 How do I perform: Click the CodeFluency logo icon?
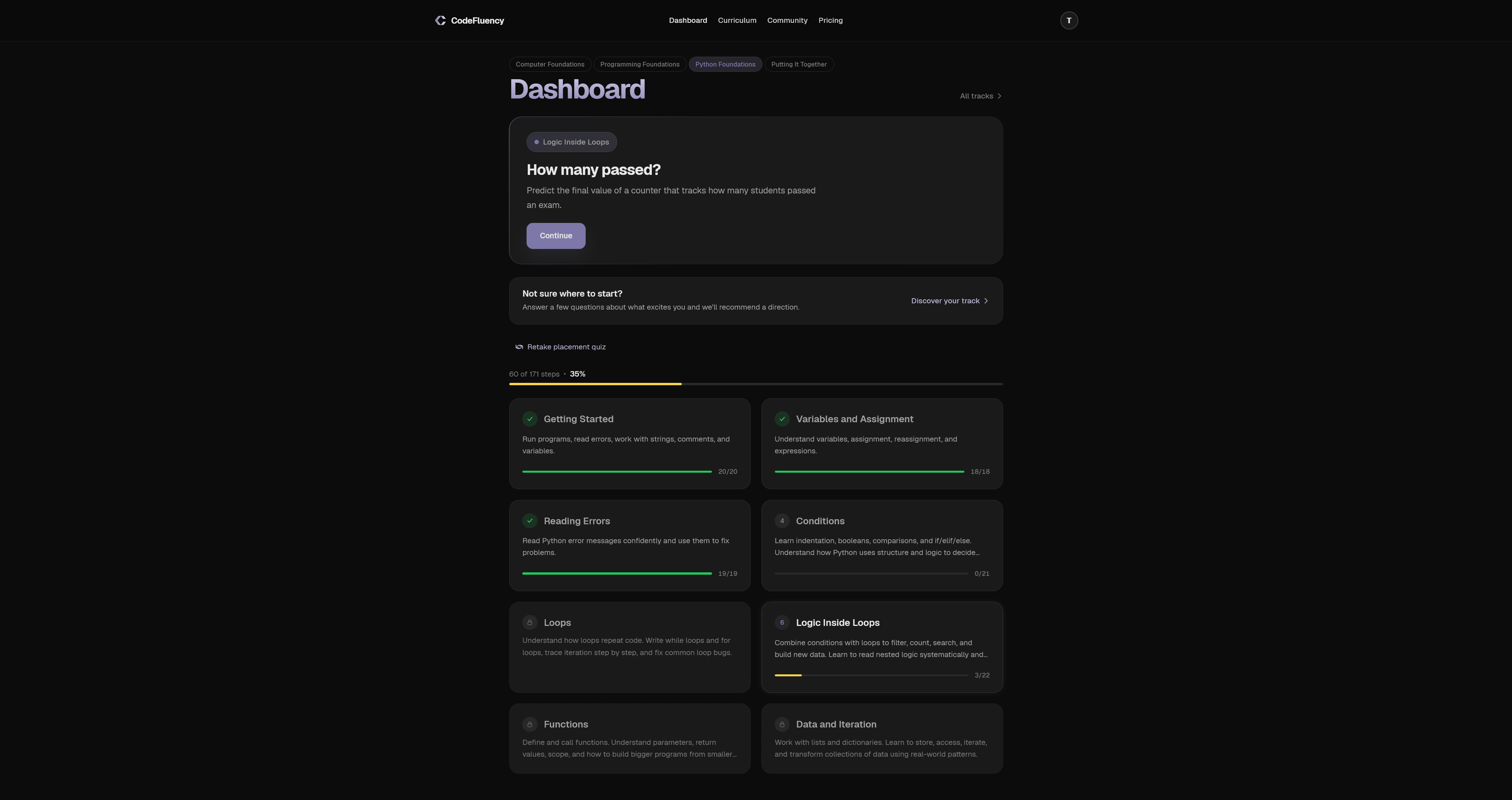[x=440, y=20]
